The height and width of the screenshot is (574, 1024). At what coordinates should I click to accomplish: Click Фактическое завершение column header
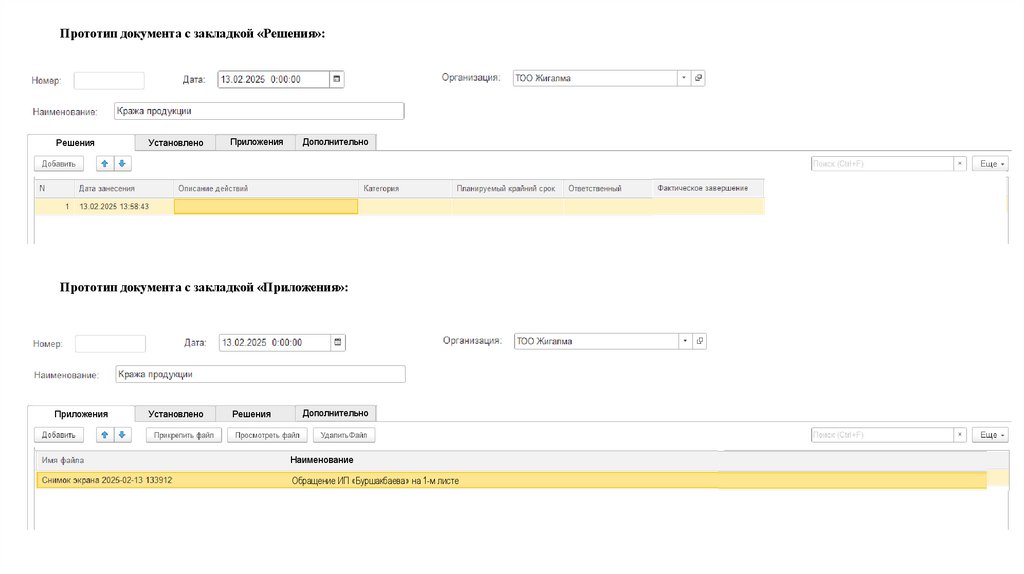pyautogui.click(x=708, y=188)
